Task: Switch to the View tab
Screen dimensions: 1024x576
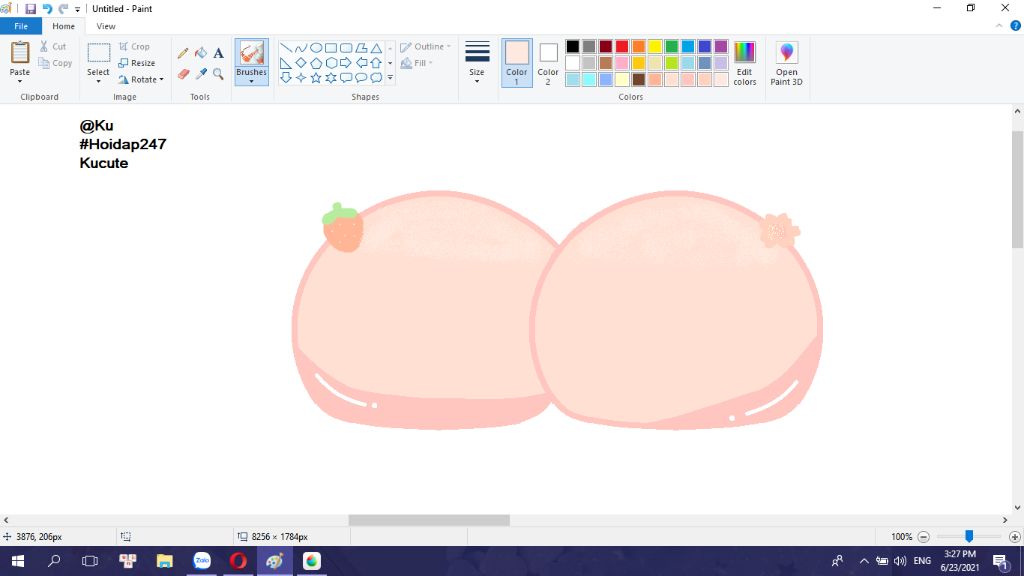Action: (x=106, y=26)
